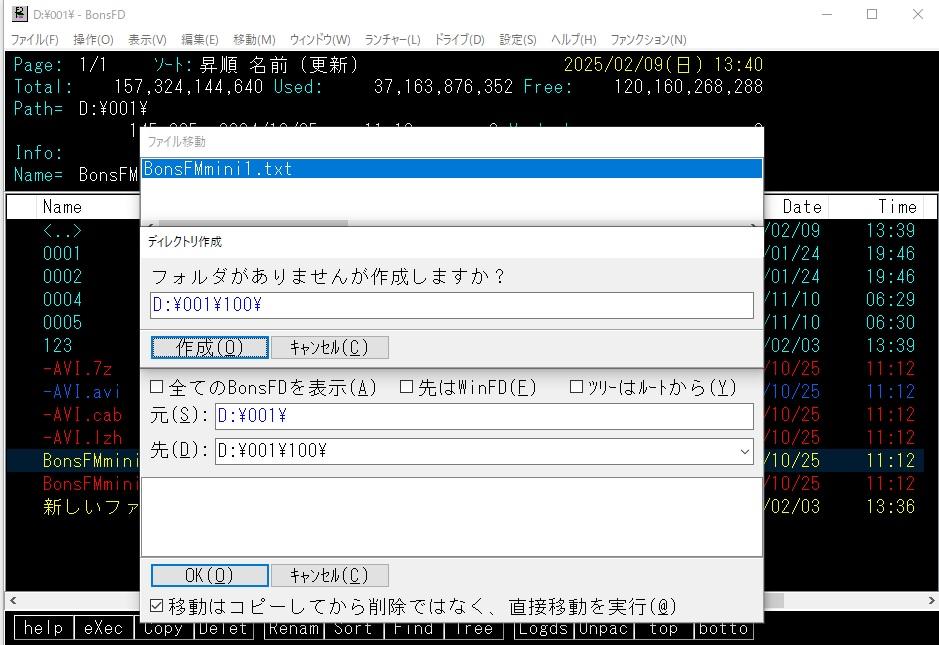Click the help function key button
The height and width of the screenshot is (645, 939).
point(43,629)
